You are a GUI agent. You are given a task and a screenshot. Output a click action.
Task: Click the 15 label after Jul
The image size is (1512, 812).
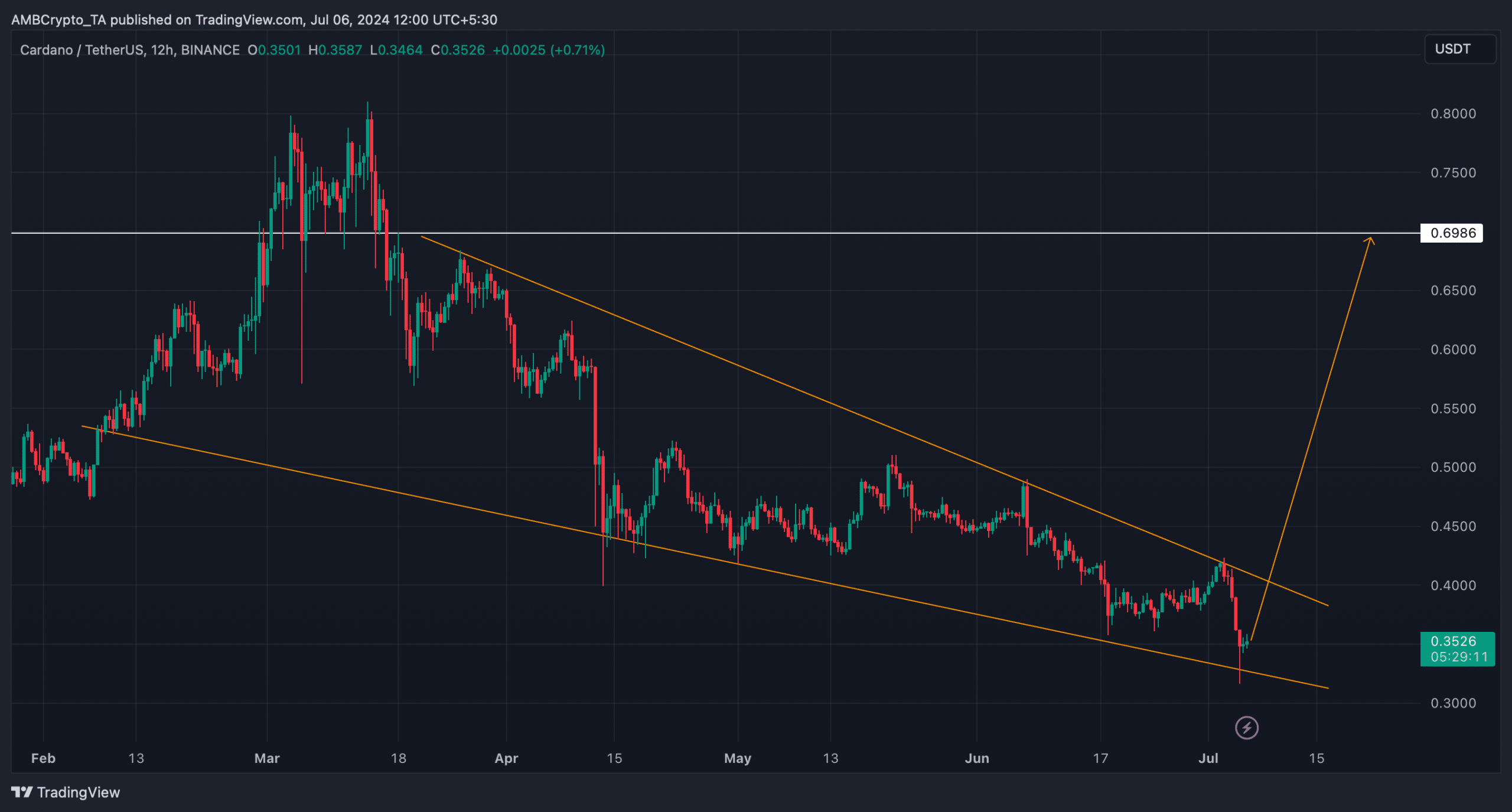(x=1317, y=758)
